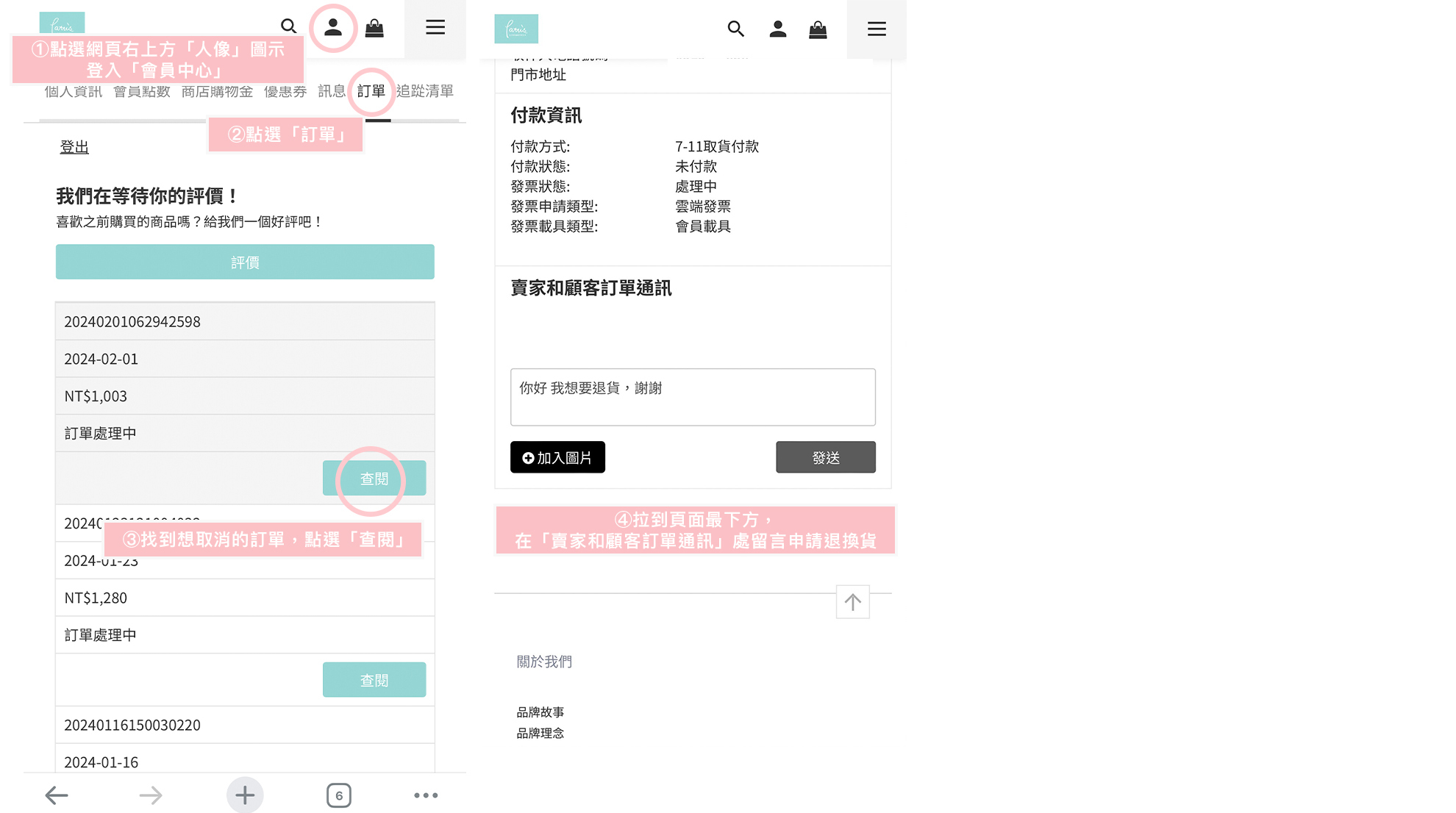
Task: Show open tabs counter showing 6
Action: coord(338,795)
